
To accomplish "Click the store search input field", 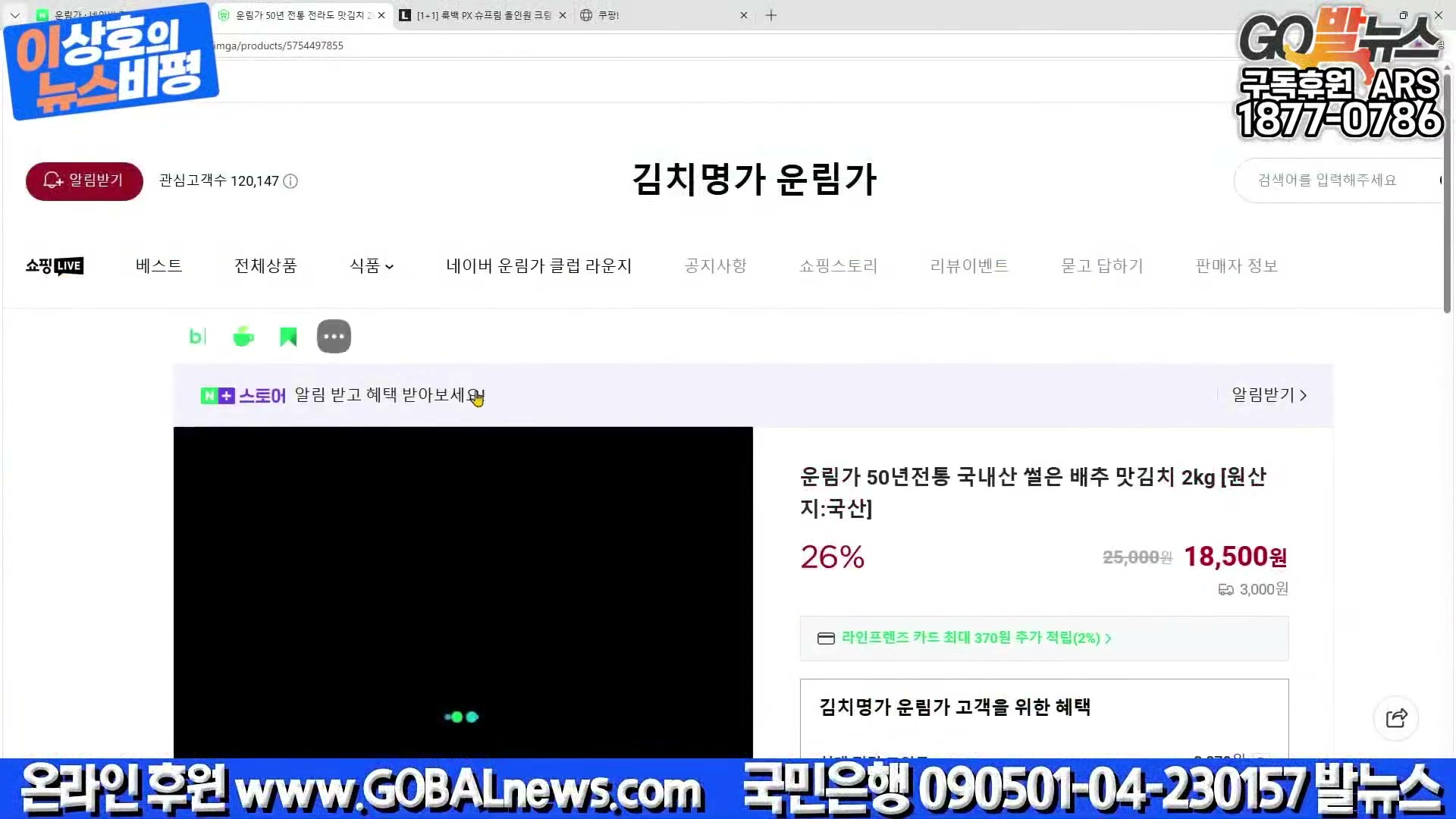I will coord(1327,180).
